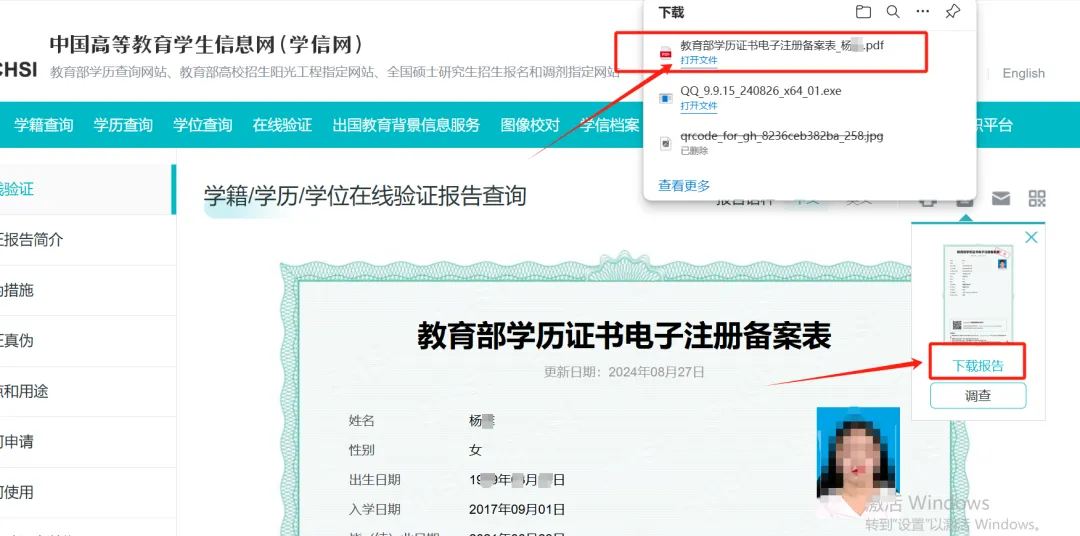Click the 下载报告 link
This screenshot has height=536, width=1080.
[x=978, y=366]
